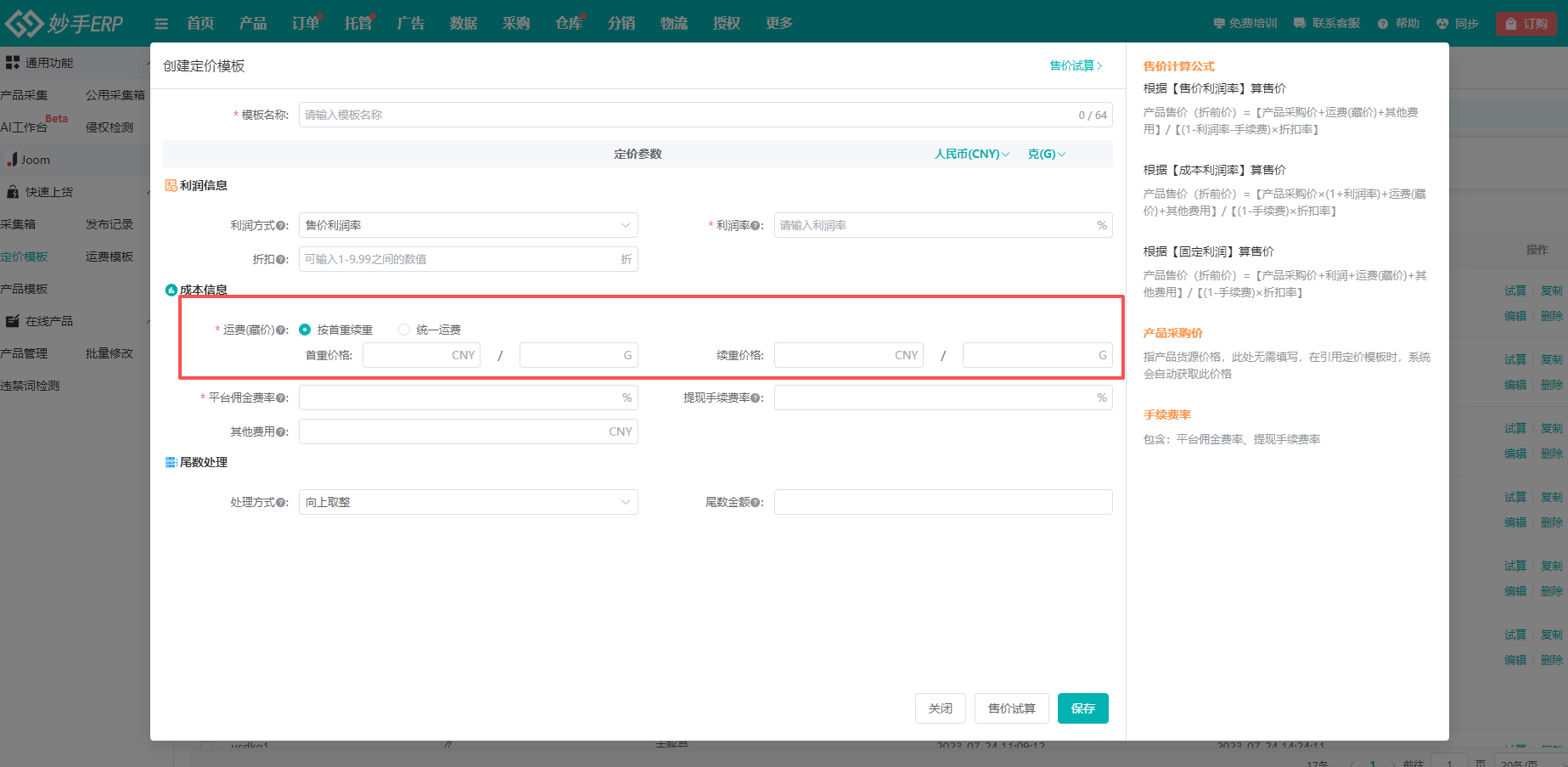
Task: Open the 利润方式 dropdown
Action: [468, 225]
